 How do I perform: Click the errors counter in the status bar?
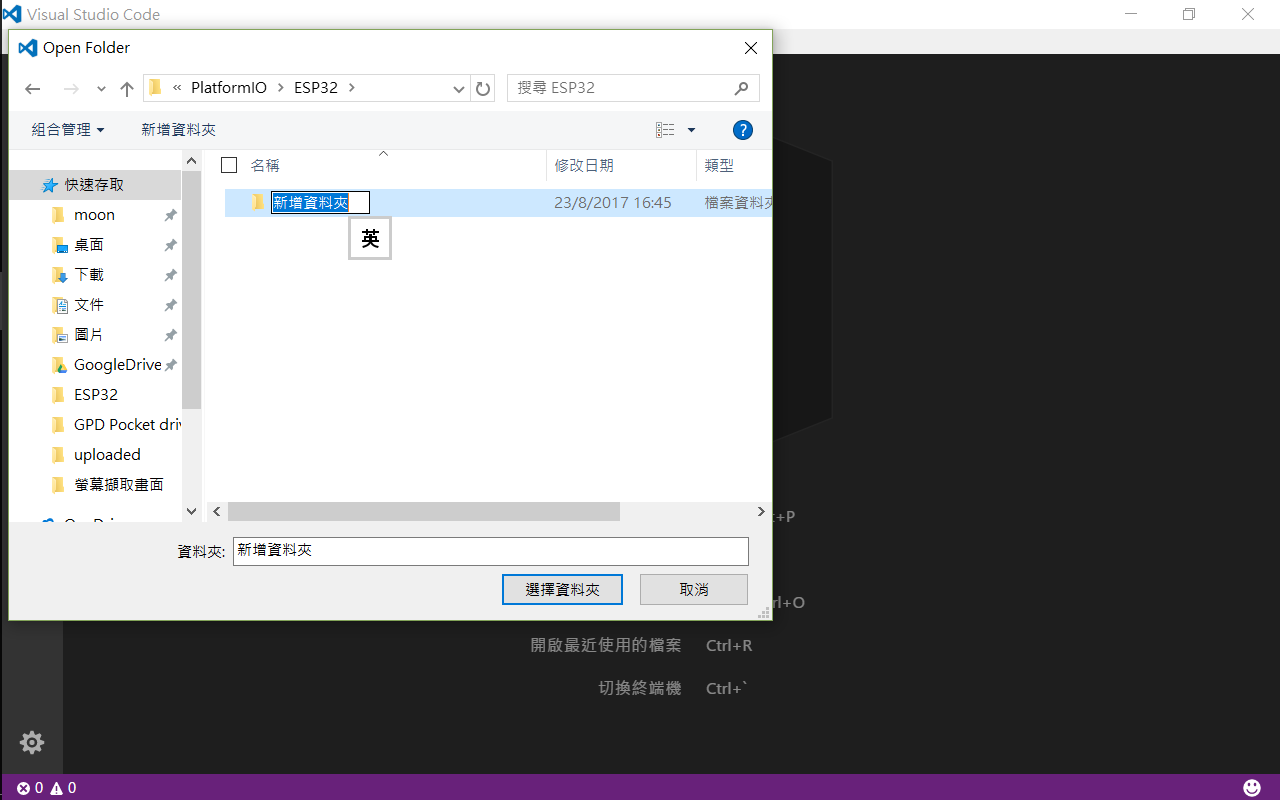(30, 787)
